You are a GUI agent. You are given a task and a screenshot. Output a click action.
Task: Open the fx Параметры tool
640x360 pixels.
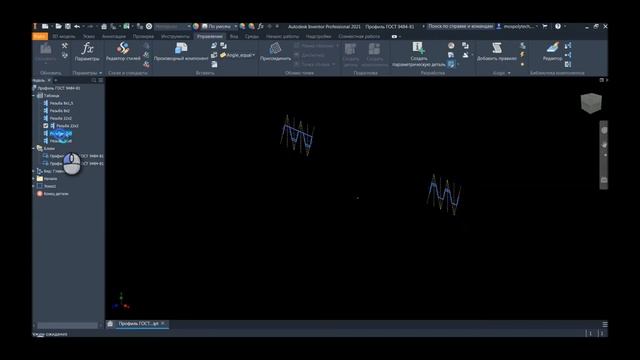[x=87, y=51]
